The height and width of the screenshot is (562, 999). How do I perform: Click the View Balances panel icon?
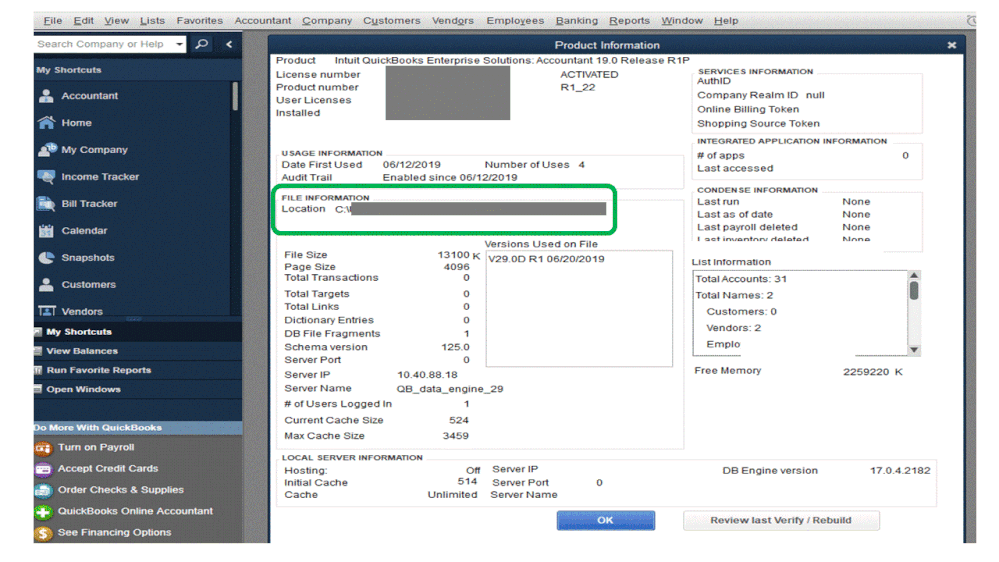38,351
